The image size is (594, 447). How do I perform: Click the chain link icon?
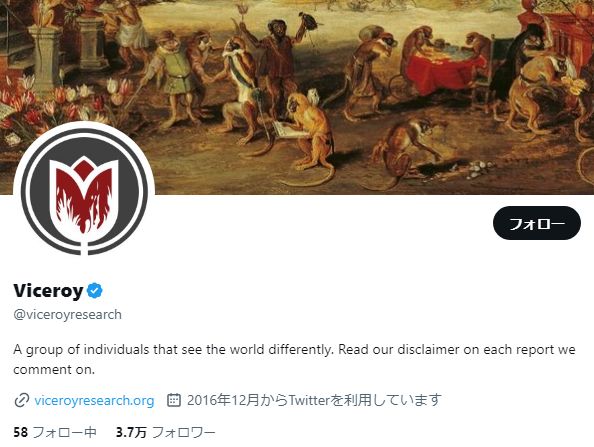(x=22, y=400)
